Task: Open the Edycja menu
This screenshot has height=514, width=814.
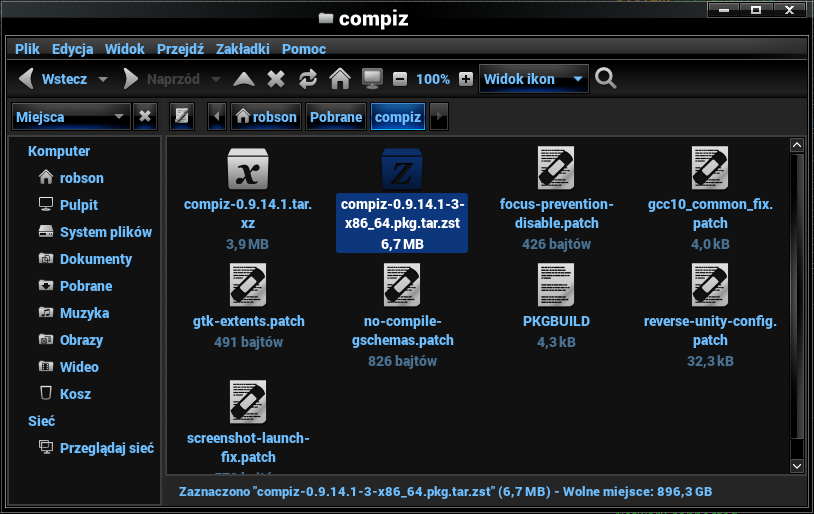Action: [73, 49]
